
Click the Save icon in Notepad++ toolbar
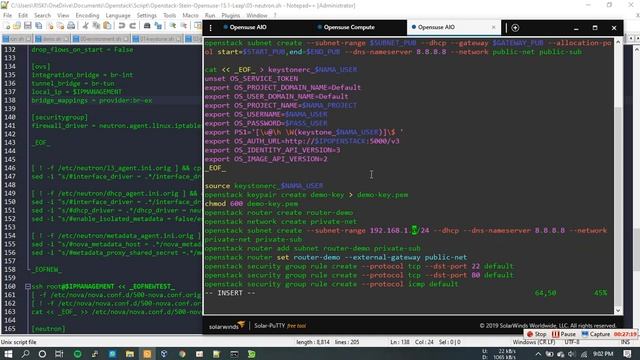(28, 26)
